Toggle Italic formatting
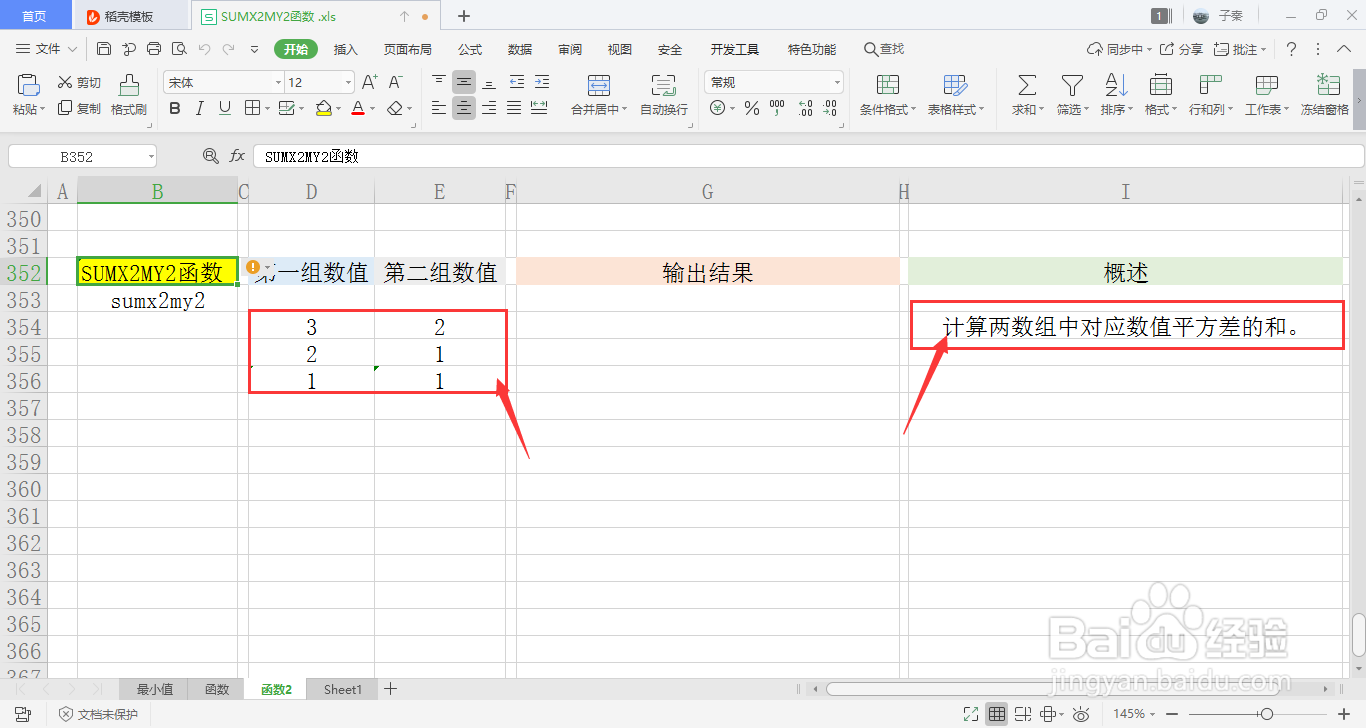The height and width of the screenshot is (728, 1366). (x=200, y=108)
